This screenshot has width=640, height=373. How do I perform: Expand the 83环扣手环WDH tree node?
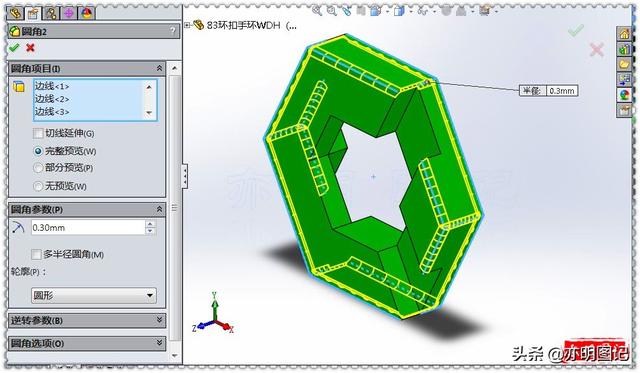coord(187,25)
